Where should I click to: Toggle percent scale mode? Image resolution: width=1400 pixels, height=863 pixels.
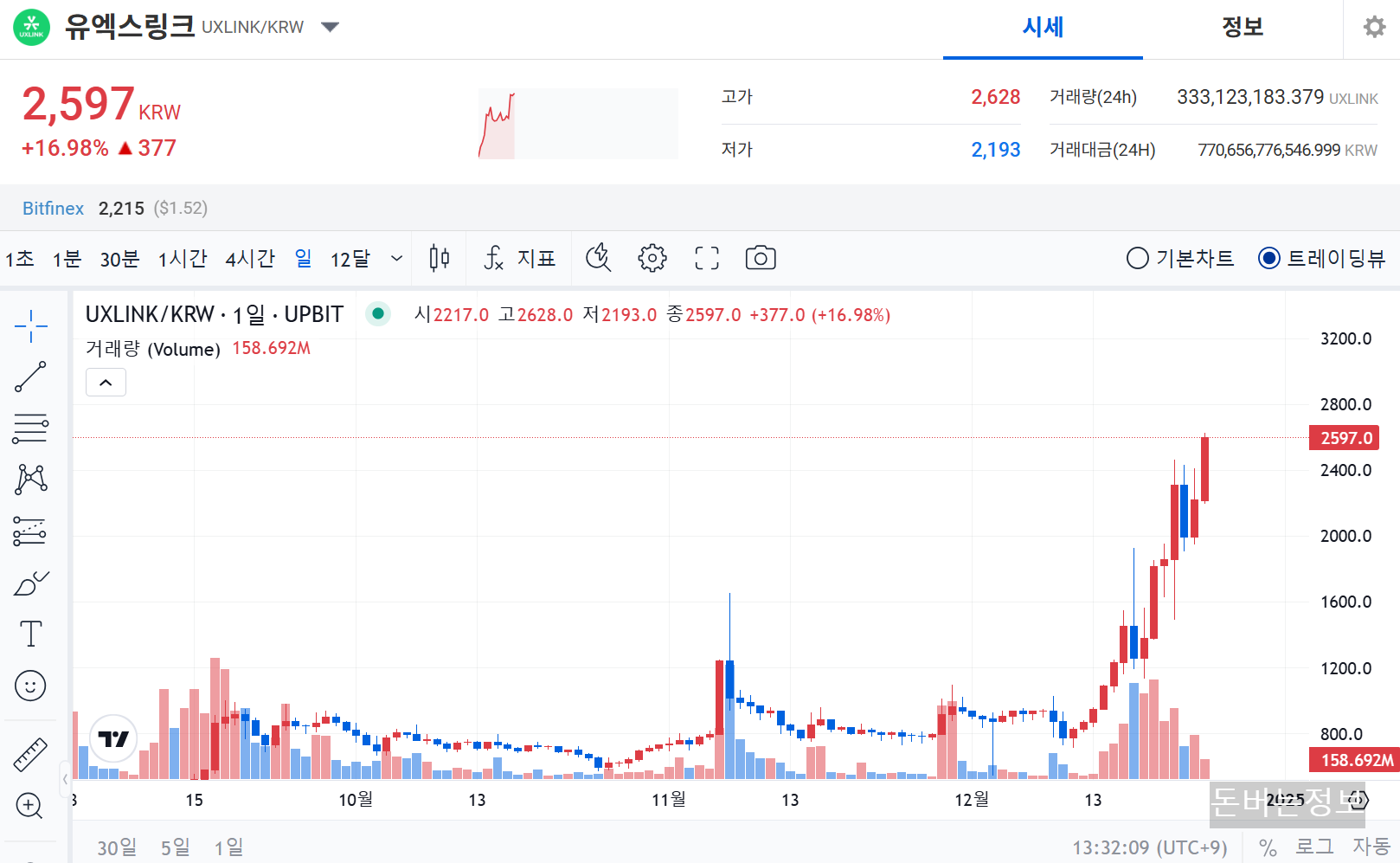pos(1268,847)
